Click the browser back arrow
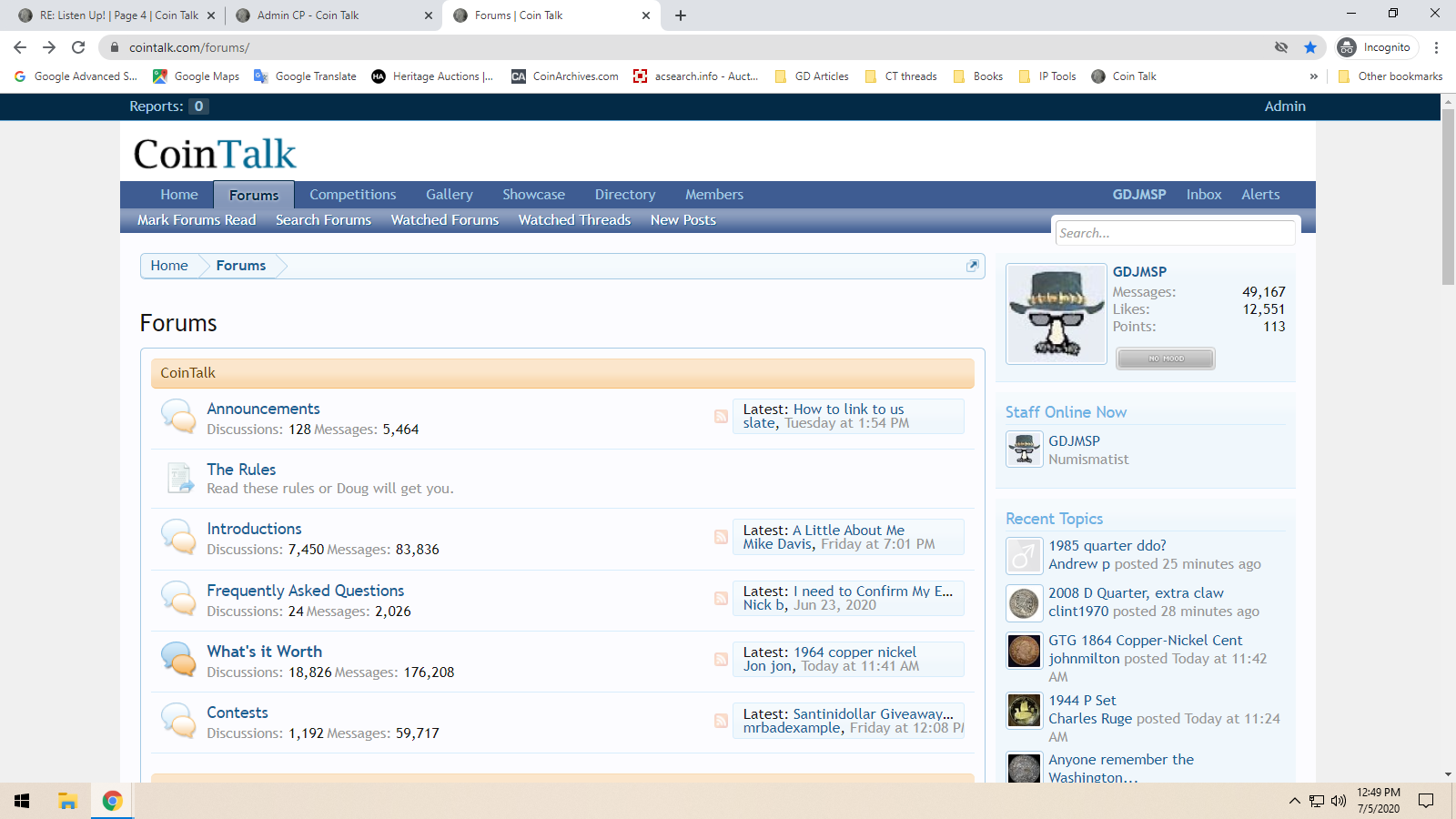Screen dimensions: 1456x819 coord(20,47)
